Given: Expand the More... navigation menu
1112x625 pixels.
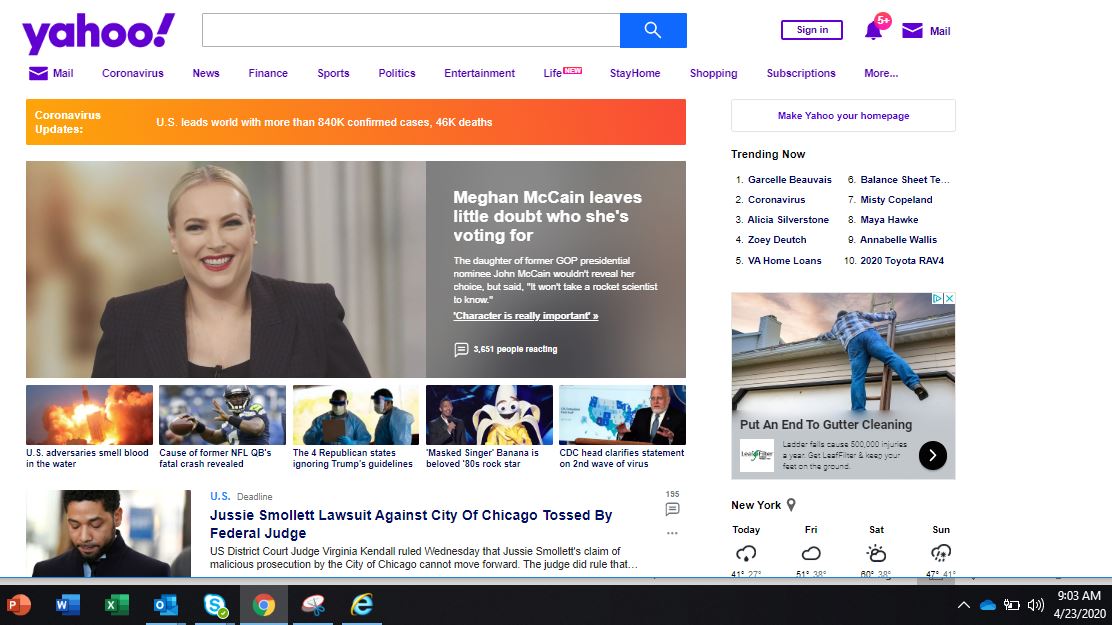Looking at the screenshot, I should tap(881, 73).
